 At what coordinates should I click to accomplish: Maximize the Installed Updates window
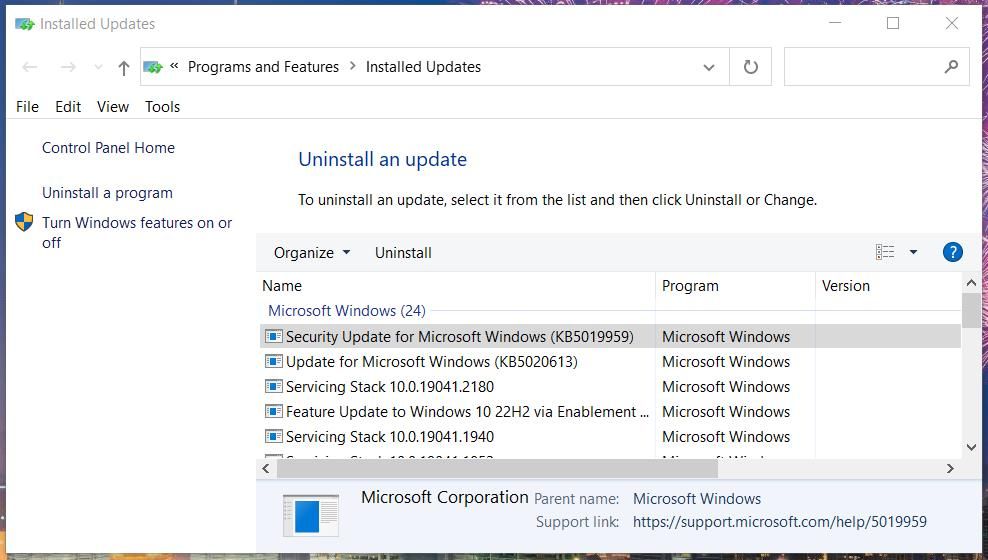pyautogui.click(x=893, y=23)
